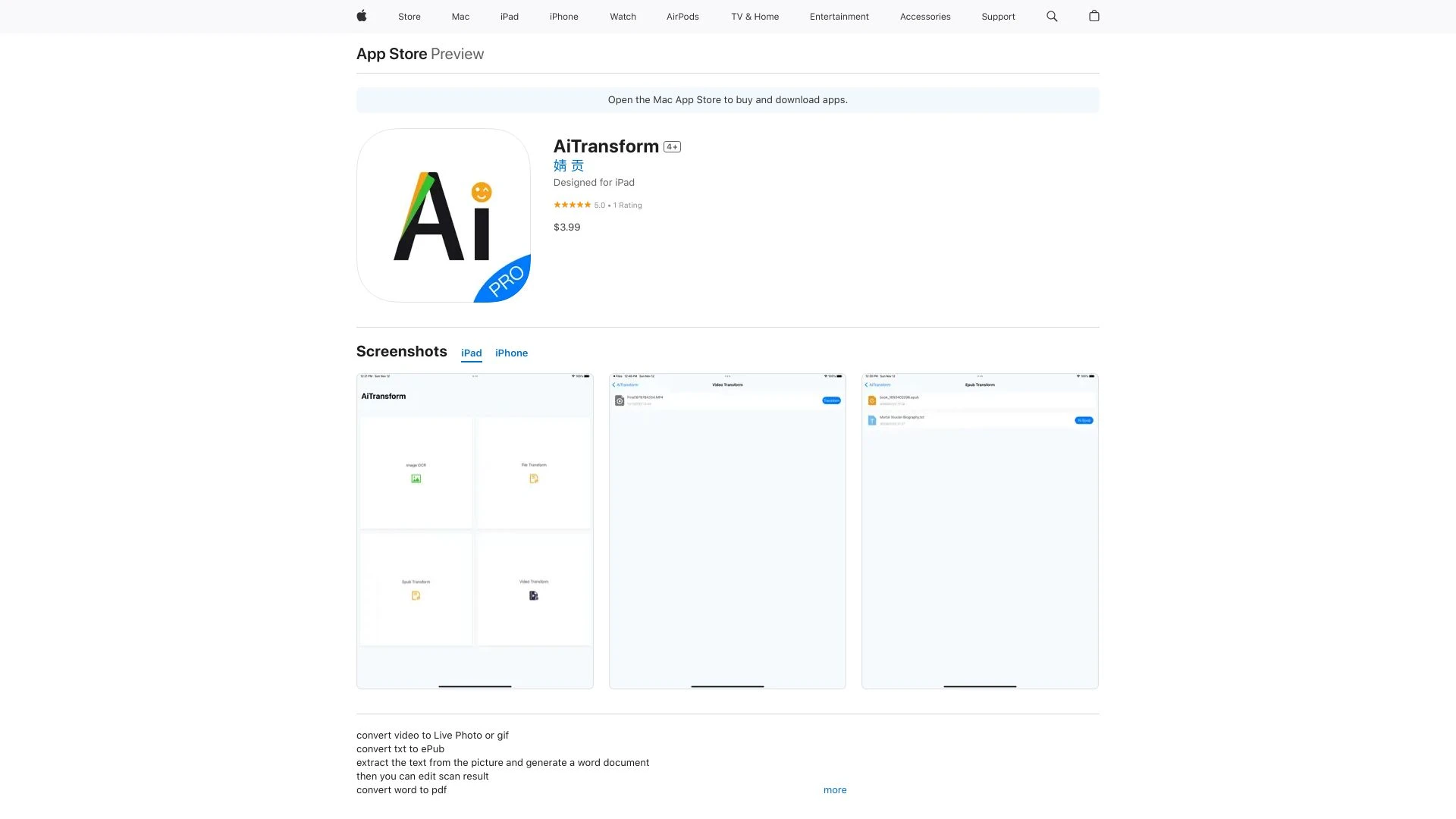Click the Epub Transform icon in the screenshot
The width and height of the screenshot is (1456, 819).
coord(416,595)
